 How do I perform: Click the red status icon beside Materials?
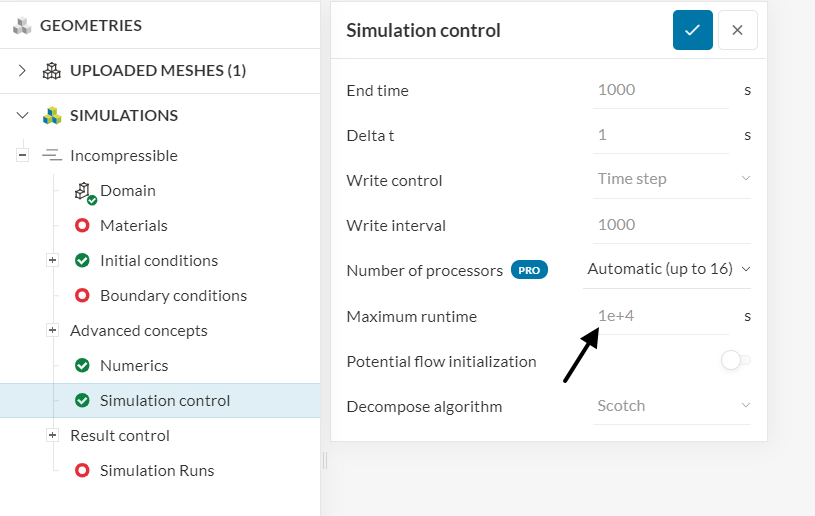[82, 226]
